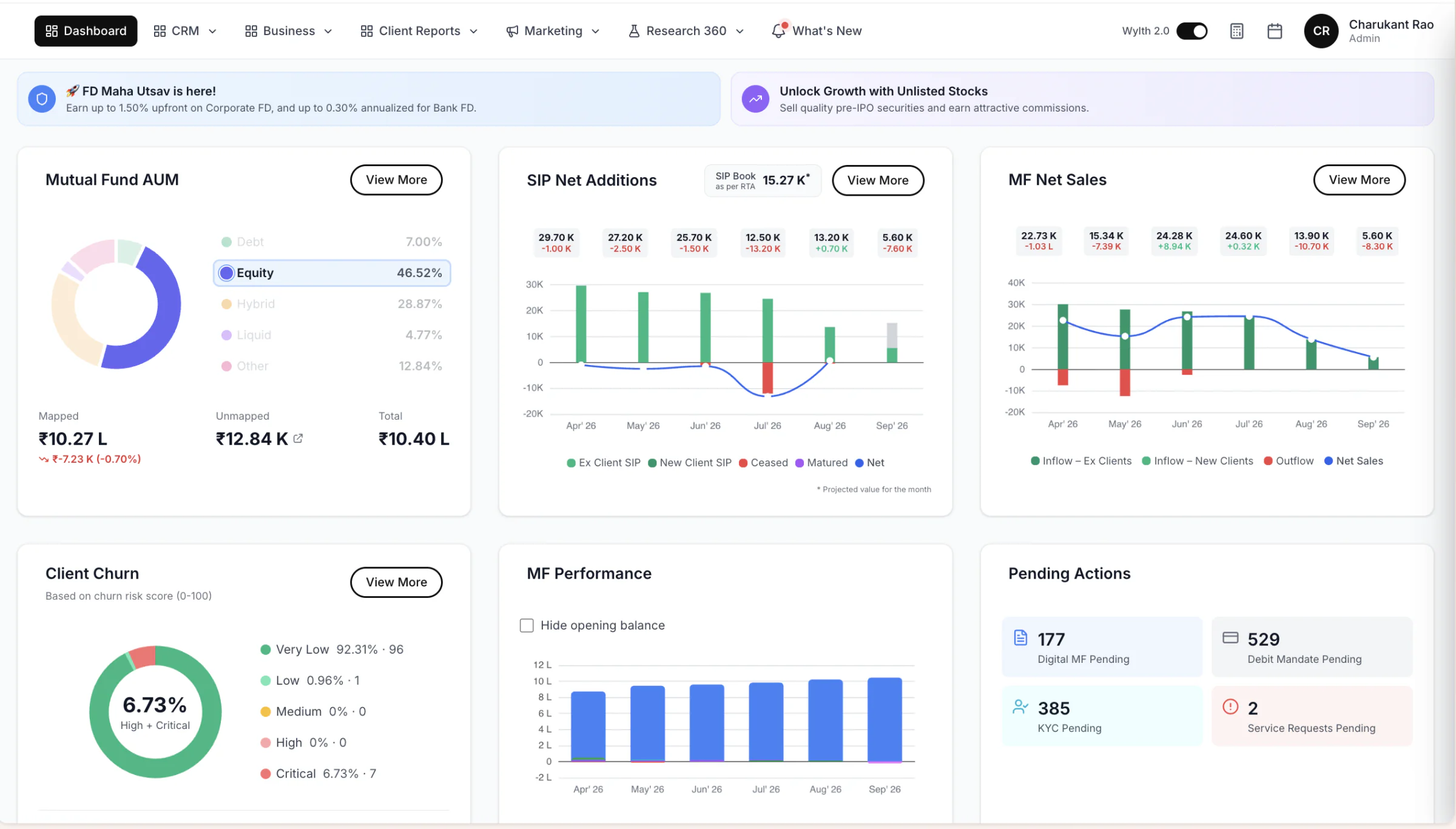Toggle Matured legend series
1456x829 pixels.
click(x=821, y=463)
